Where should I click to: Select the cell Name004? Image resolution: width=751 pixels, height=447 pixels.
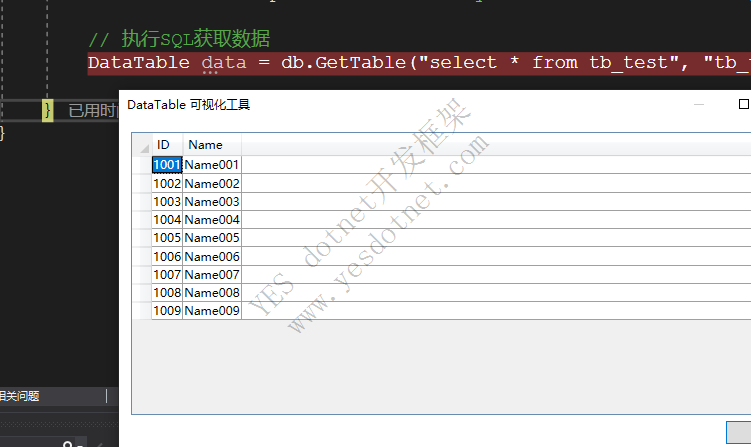point(212,219)
